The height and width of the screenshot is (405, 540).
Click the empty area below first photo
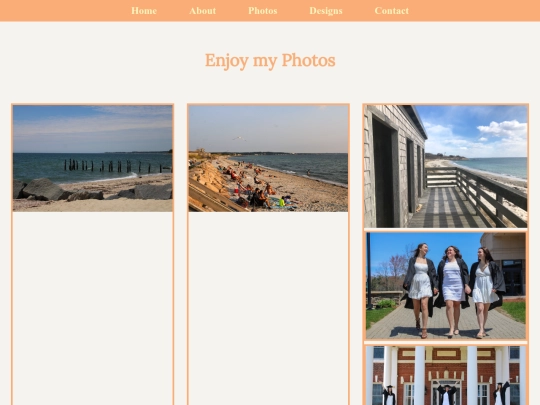pos(93,308)
